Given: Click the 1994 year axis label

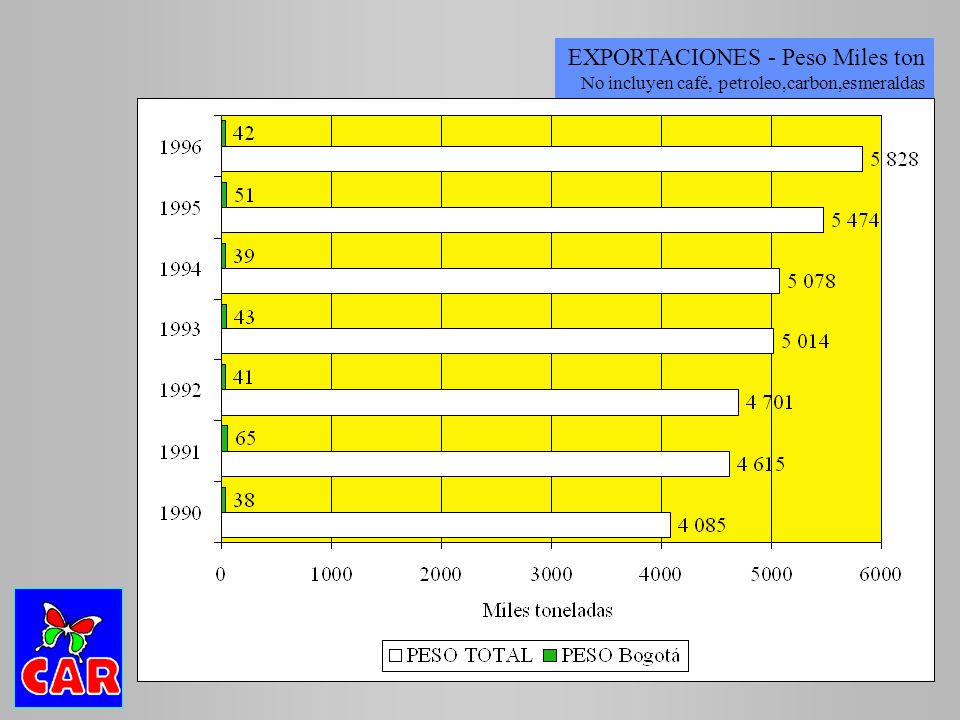Looking at the screenshot, I should tap(180, 269).
